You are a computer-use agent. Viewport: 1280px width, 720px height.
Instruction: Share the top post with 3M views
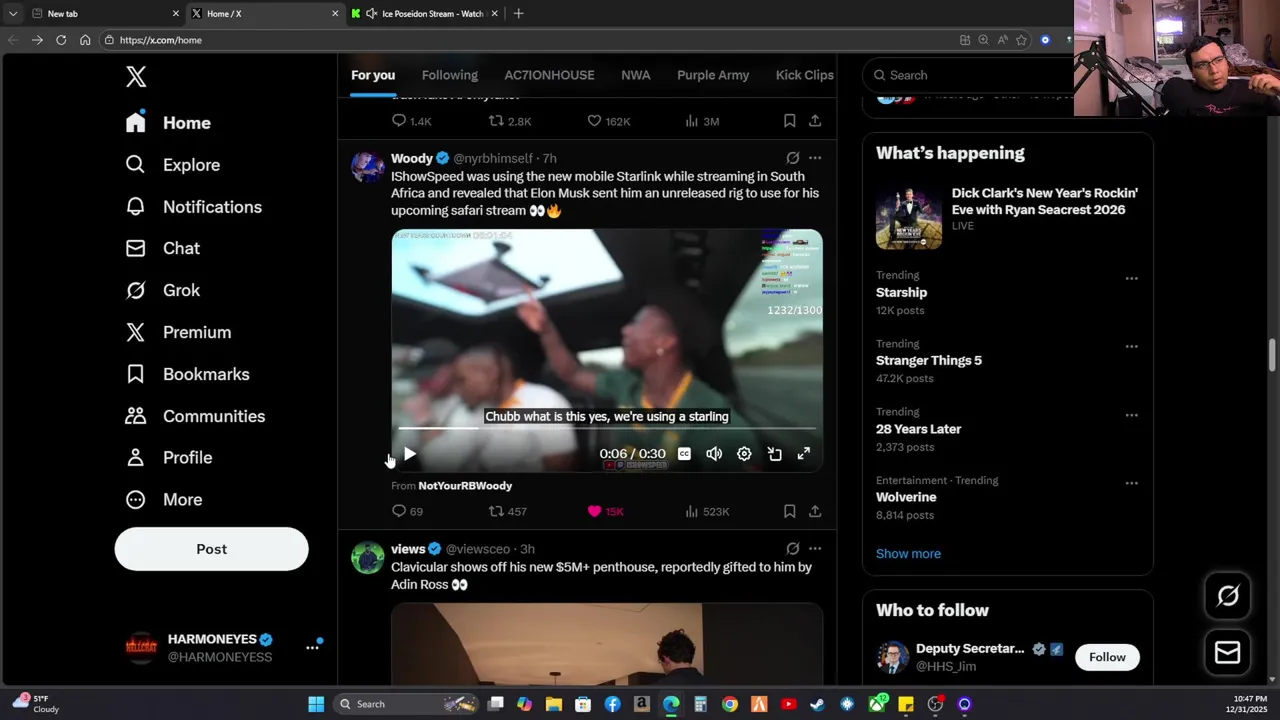pyautogui.click(x=815, y=121)
